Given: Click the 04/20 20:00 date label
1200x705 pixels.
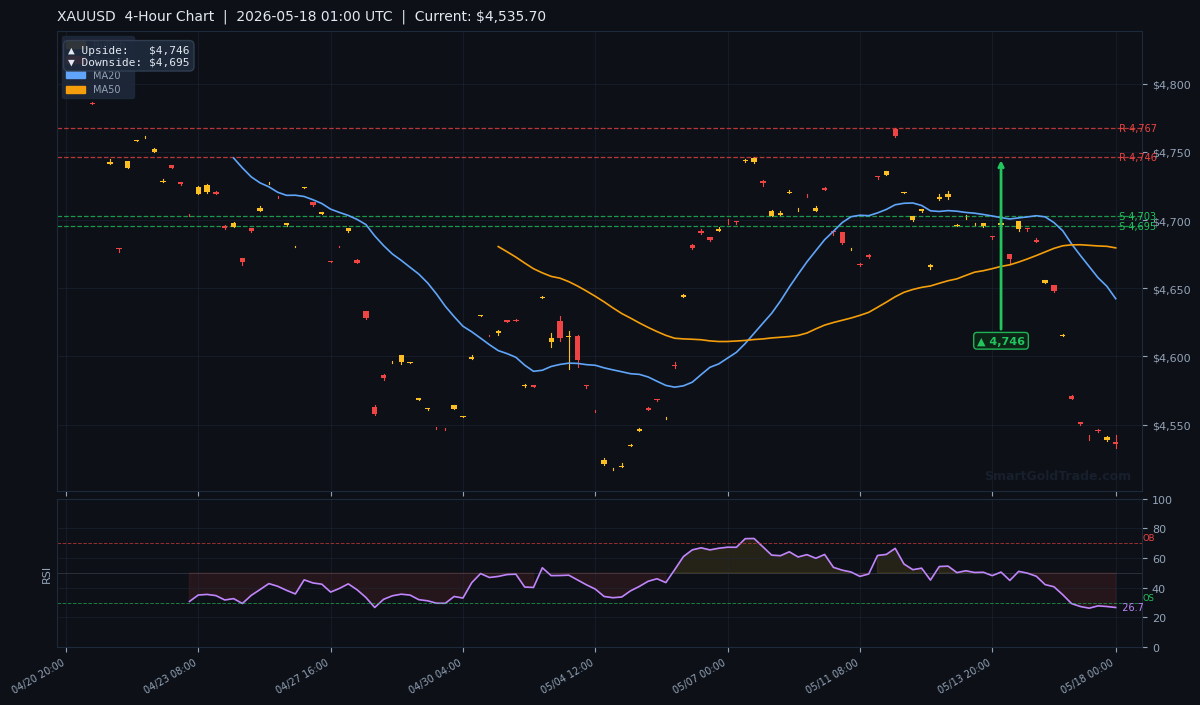Looking at the screenshot, I should click(39, 677).
